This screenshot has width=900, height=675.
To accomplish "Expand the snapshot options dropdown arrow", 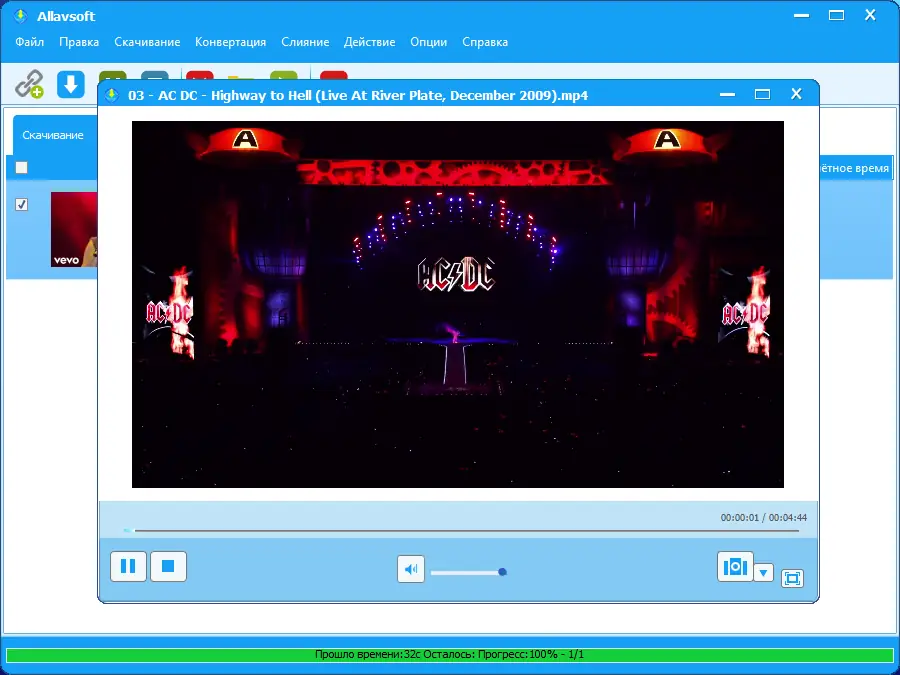I will [x=763, y=572].
